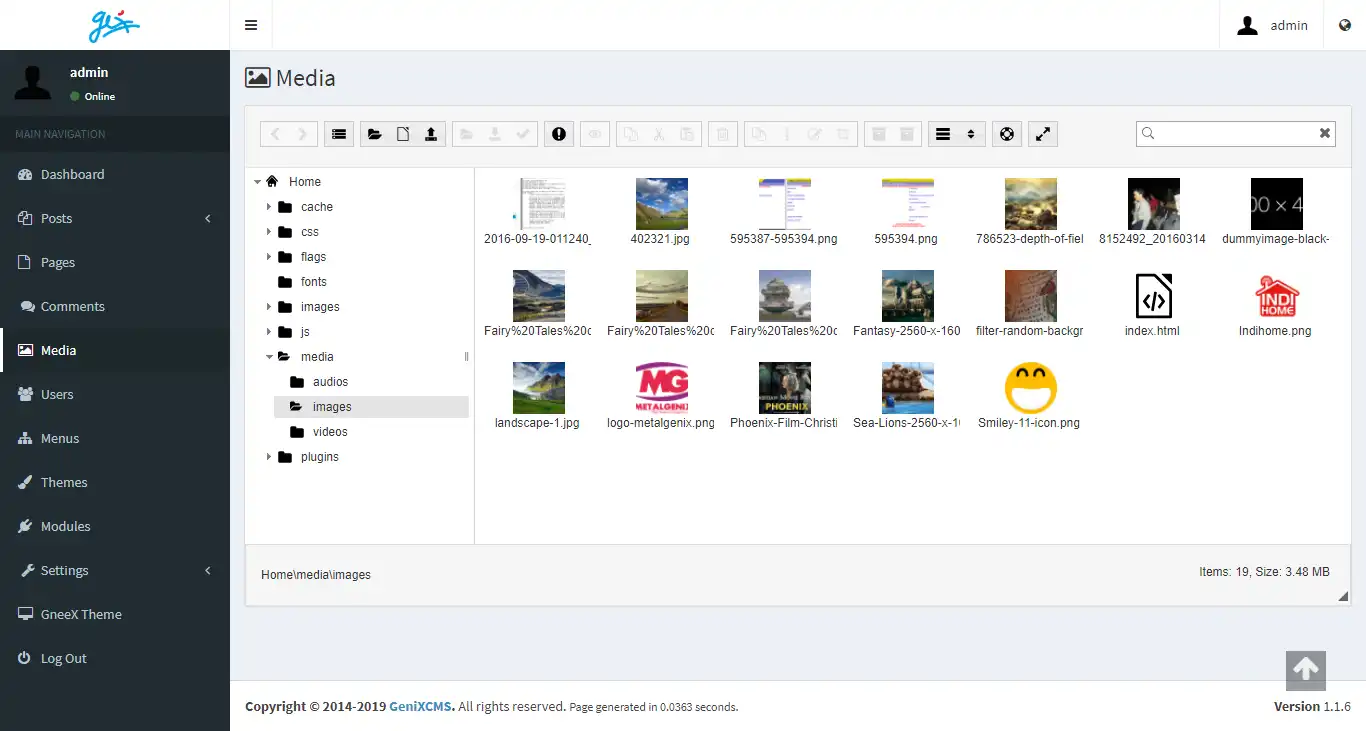The width and height of the screenshot is (1366, 731).
Task: Log Out from the sidebar
Action: [x=115, y=658]
